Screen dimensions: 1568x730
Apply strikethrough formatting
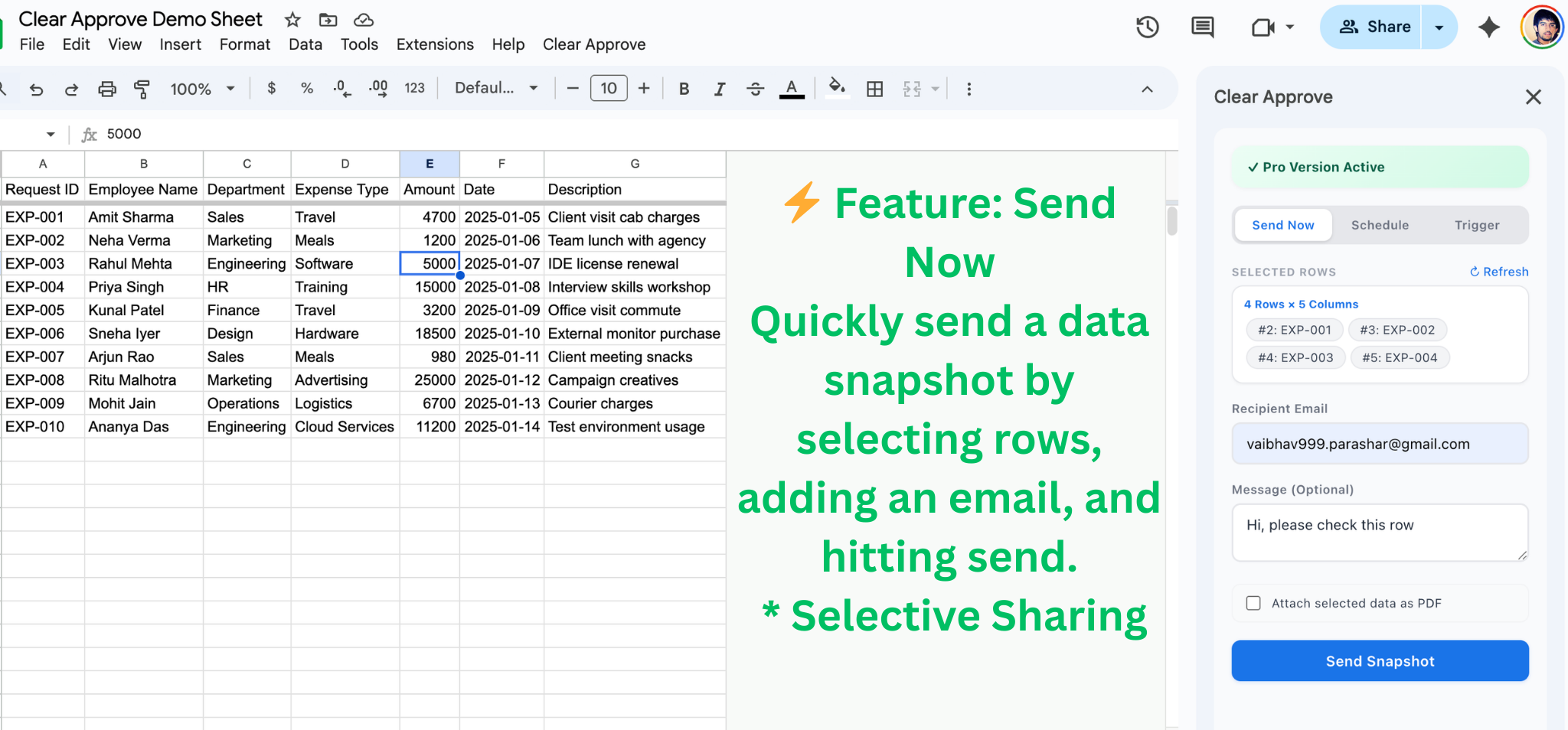click(756, 88)
